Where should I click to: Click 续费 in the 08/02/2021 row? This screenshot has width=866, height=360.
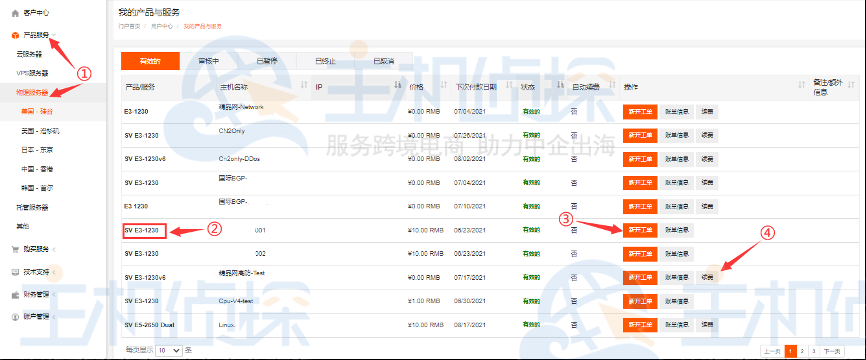point(707,159)
